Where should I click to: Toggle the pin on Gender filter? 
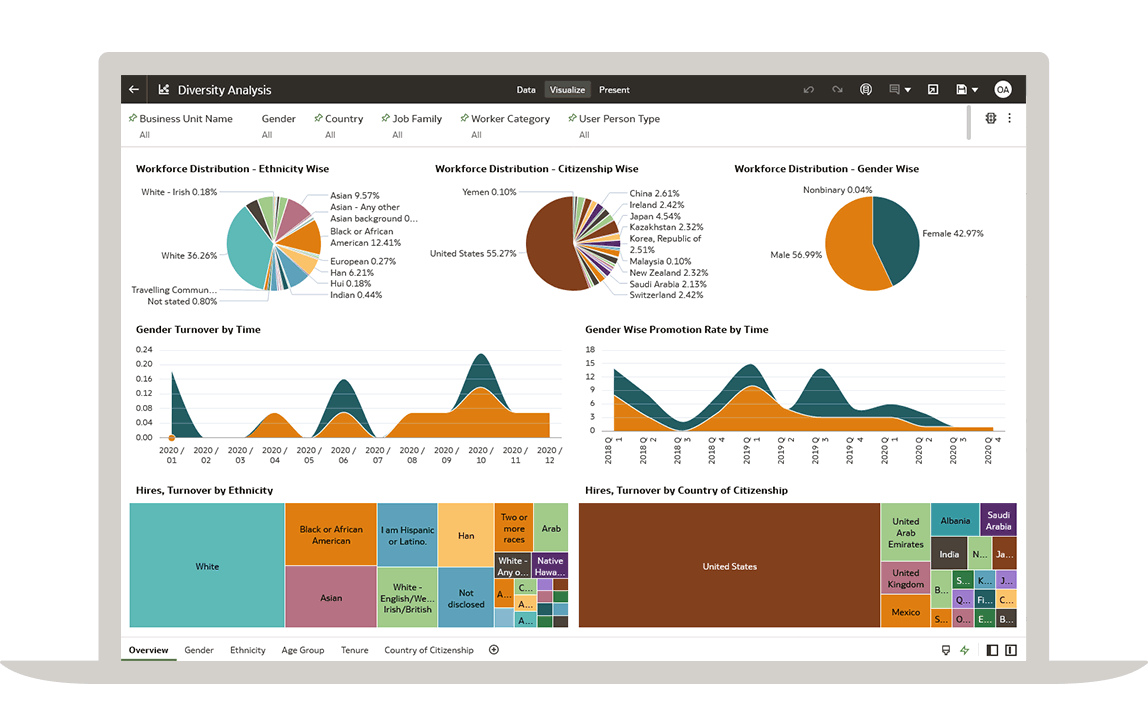pos(255,118)
